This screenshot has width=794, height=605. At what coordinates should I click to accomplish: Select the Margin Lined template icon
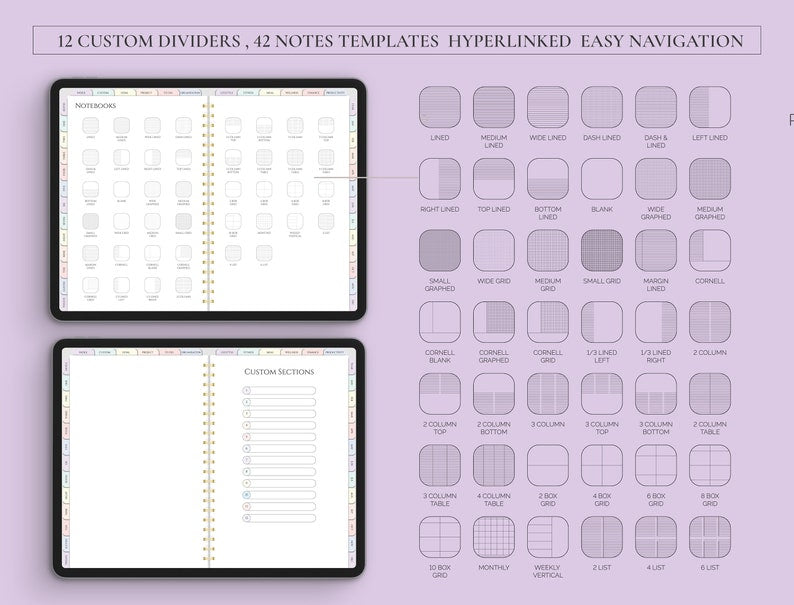[x=656, y=251]
